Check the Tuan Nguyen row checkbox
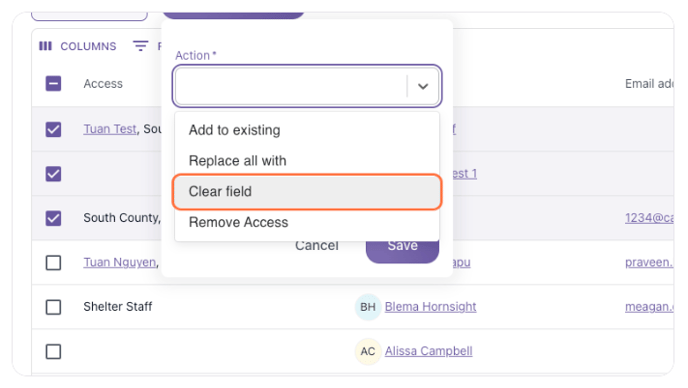Viewport: 688px width, 388px height. pyautogui.click(x=54, y=263)
